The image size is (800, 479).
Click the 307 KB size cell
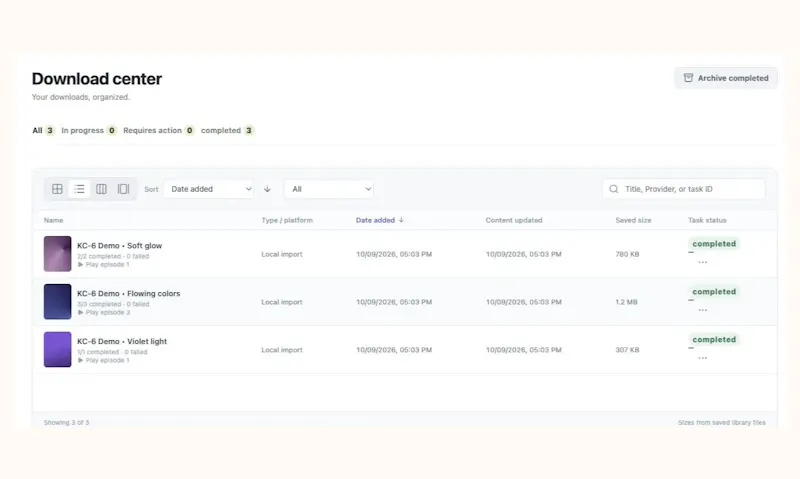pyautogui.click(x=627, y=350)
